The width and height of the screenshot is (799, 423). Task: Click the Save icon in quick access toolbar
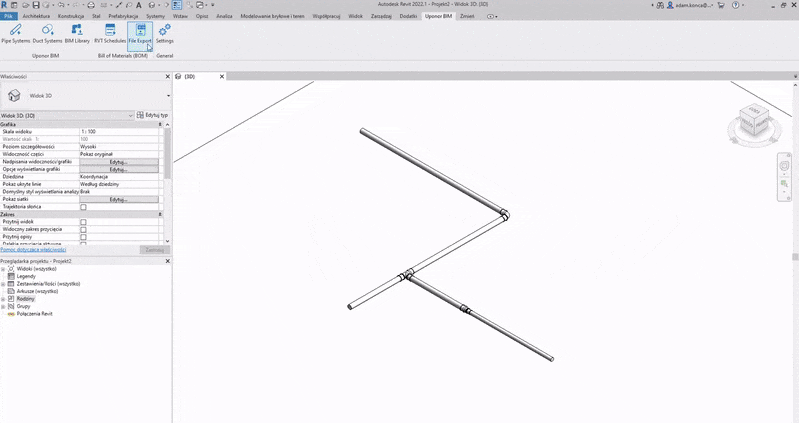pyautogui.click(x=36, y=5)
